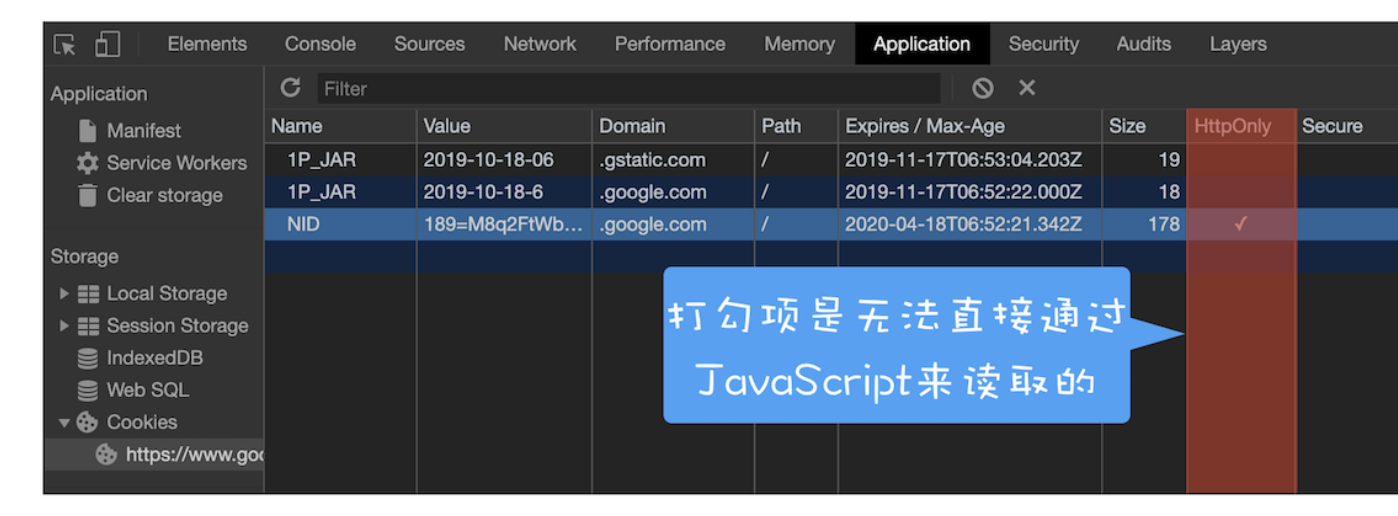Open the Web SQL storage entry
Viewport: 1398px width, 516px height.
click(134, 390)
